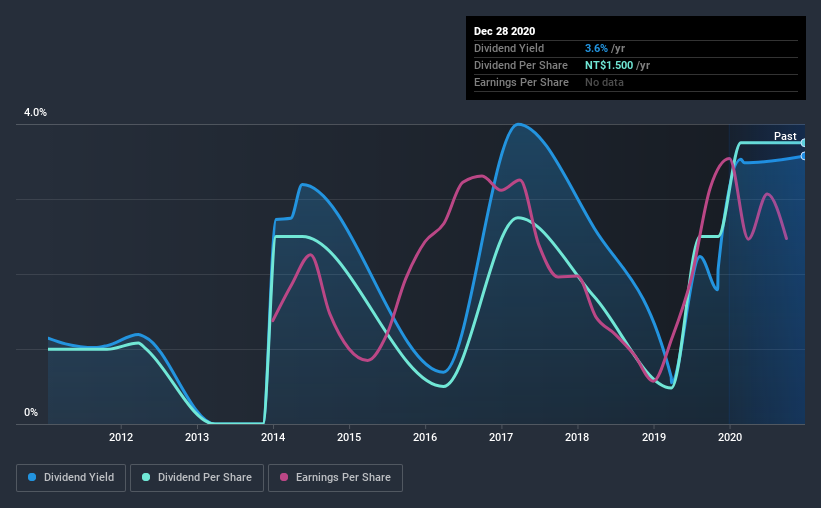
Task: Click the 2015 x-axis label
Action: [x=349, y=437]
